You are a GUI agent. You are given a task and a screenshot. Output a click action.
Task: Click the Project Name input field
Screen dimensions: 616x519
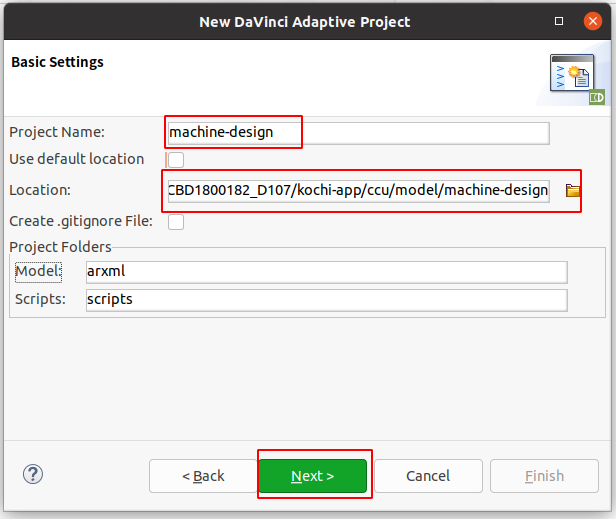358,133
